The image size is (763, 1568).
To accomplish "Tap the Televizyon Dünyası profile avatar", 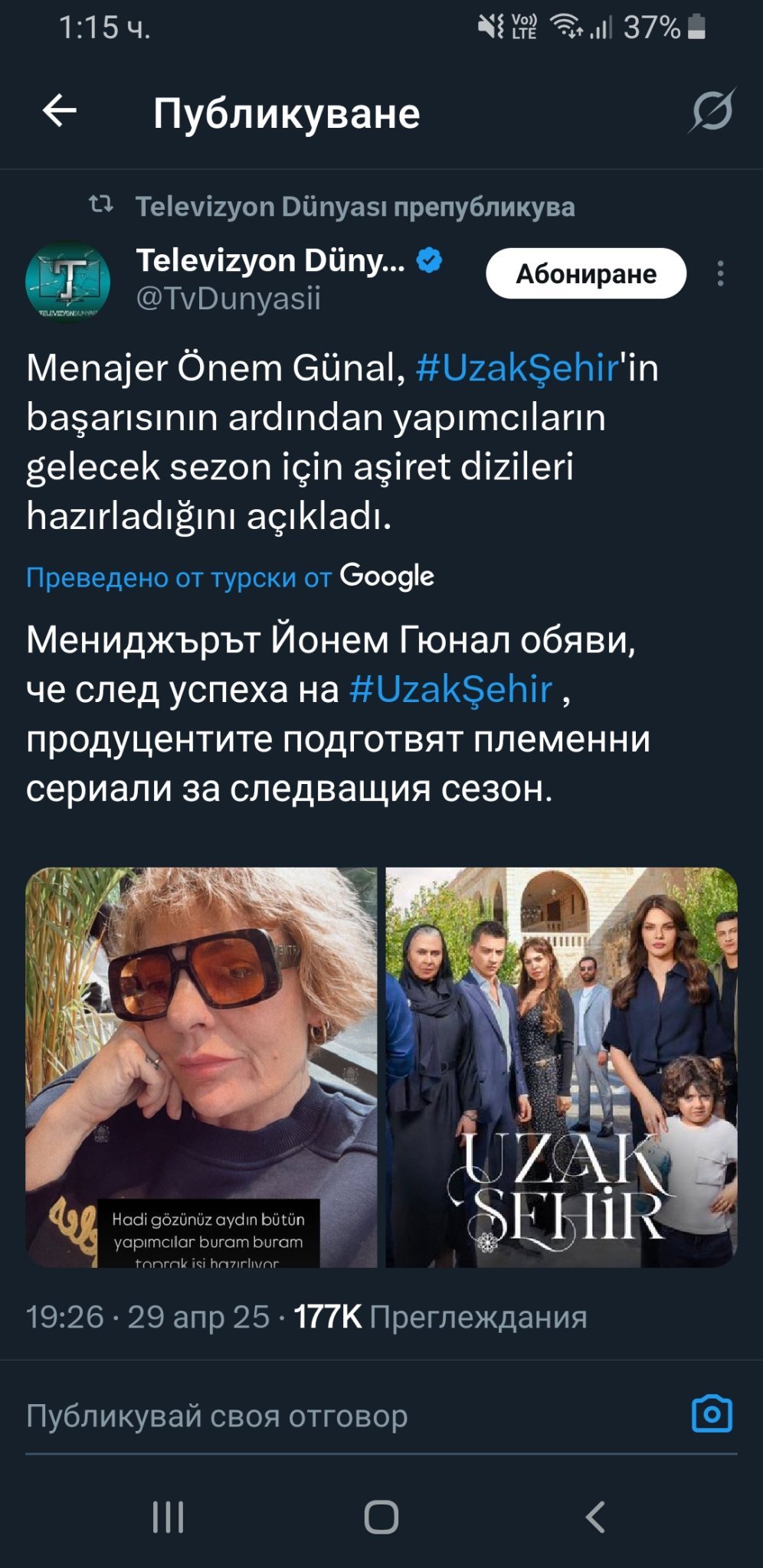I will click(67, 283).
